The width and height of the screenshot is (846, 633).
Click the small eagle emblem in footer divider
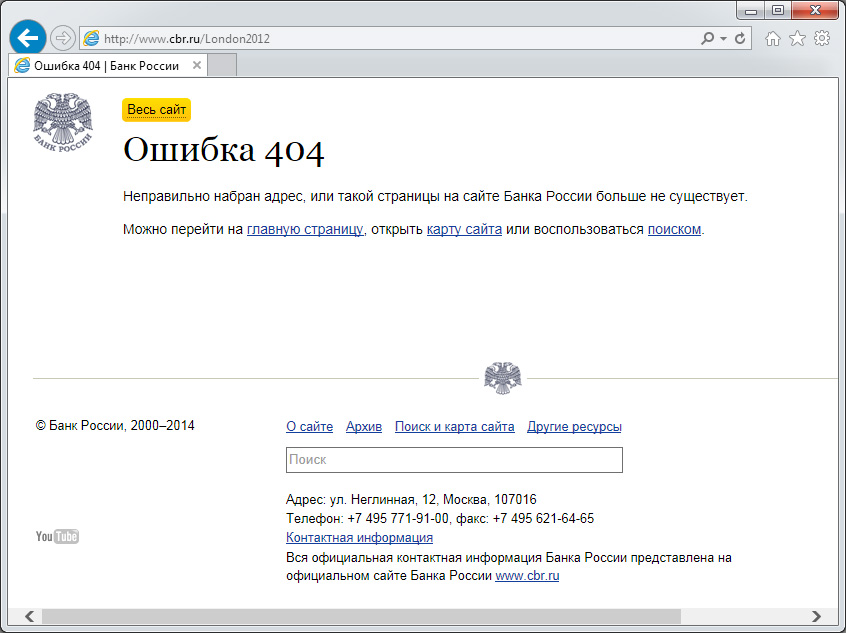pyautogui.click(x=502, y=378)
